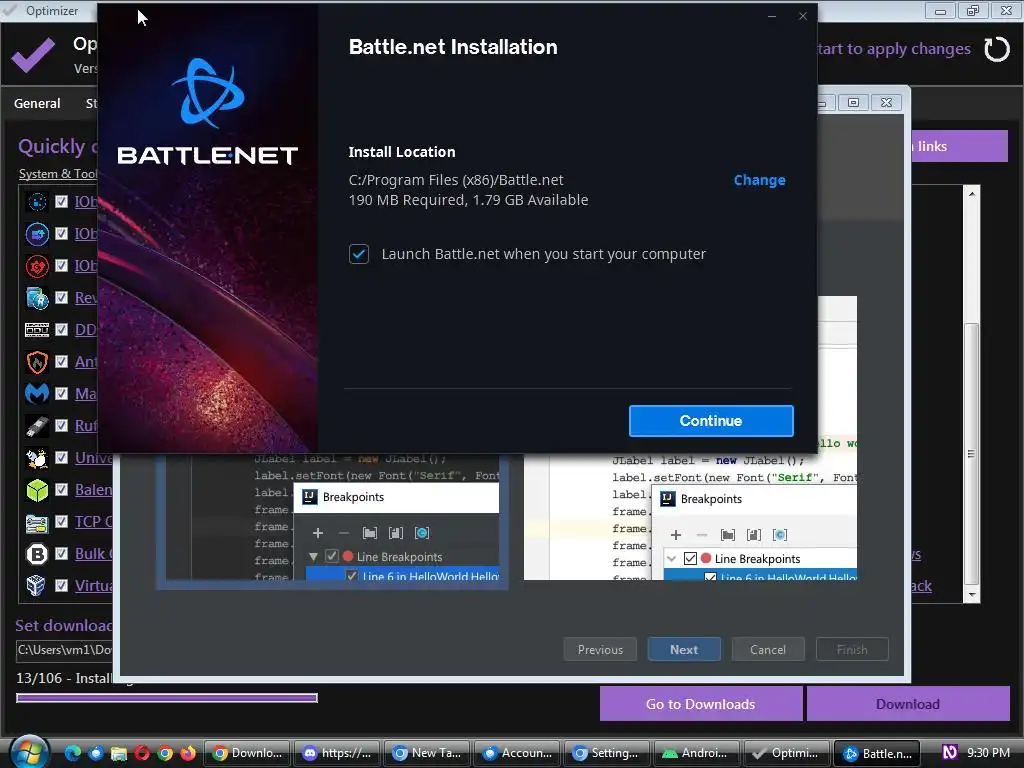Click the Rufus USB drive icon

coord(37,426)
